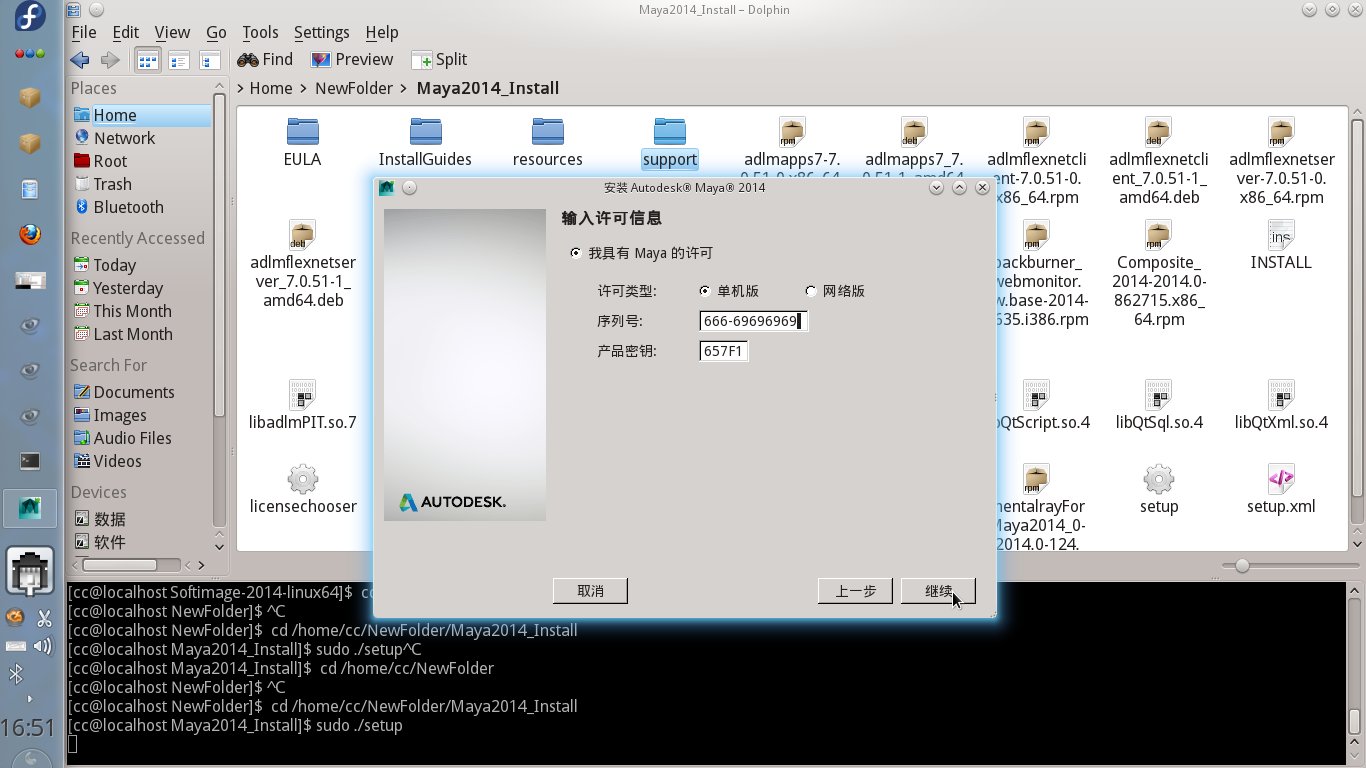Search for Audio Files in Places
The width and height of the screenshot is (1366, 768).
click(141, 438)
